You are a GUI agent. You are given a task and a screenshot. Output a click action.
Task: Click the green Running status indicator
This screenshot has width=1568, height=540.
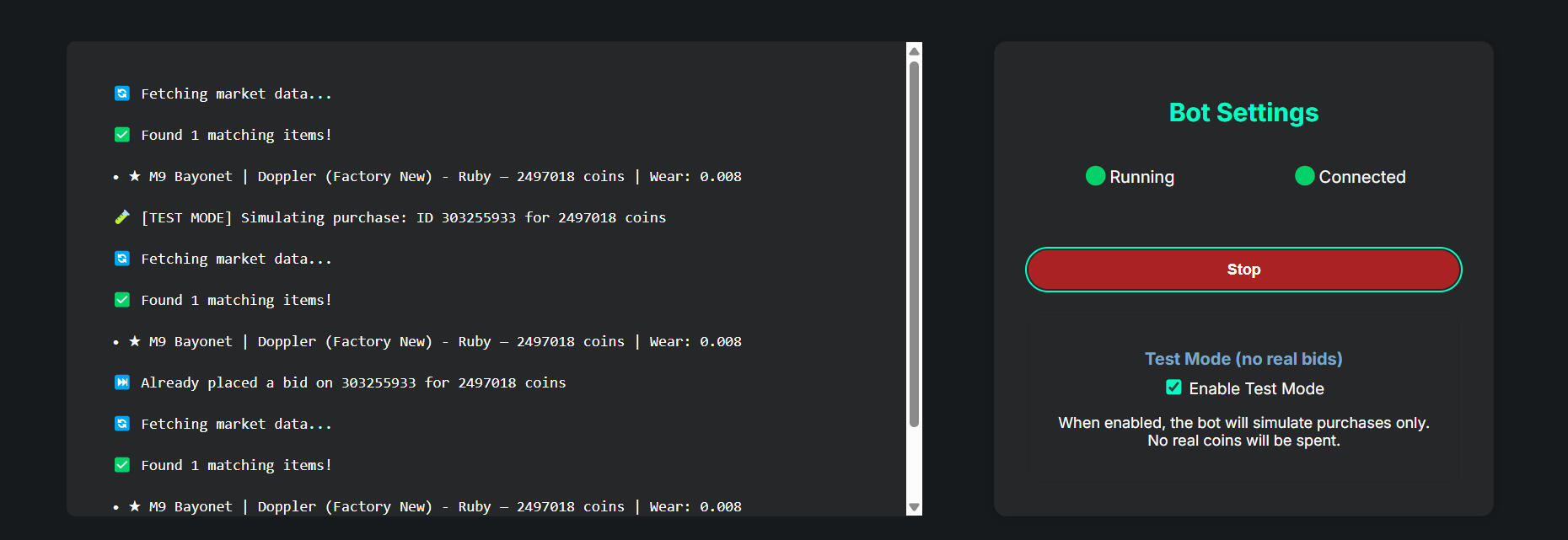pyautogui.click(x=1095, y=176)
